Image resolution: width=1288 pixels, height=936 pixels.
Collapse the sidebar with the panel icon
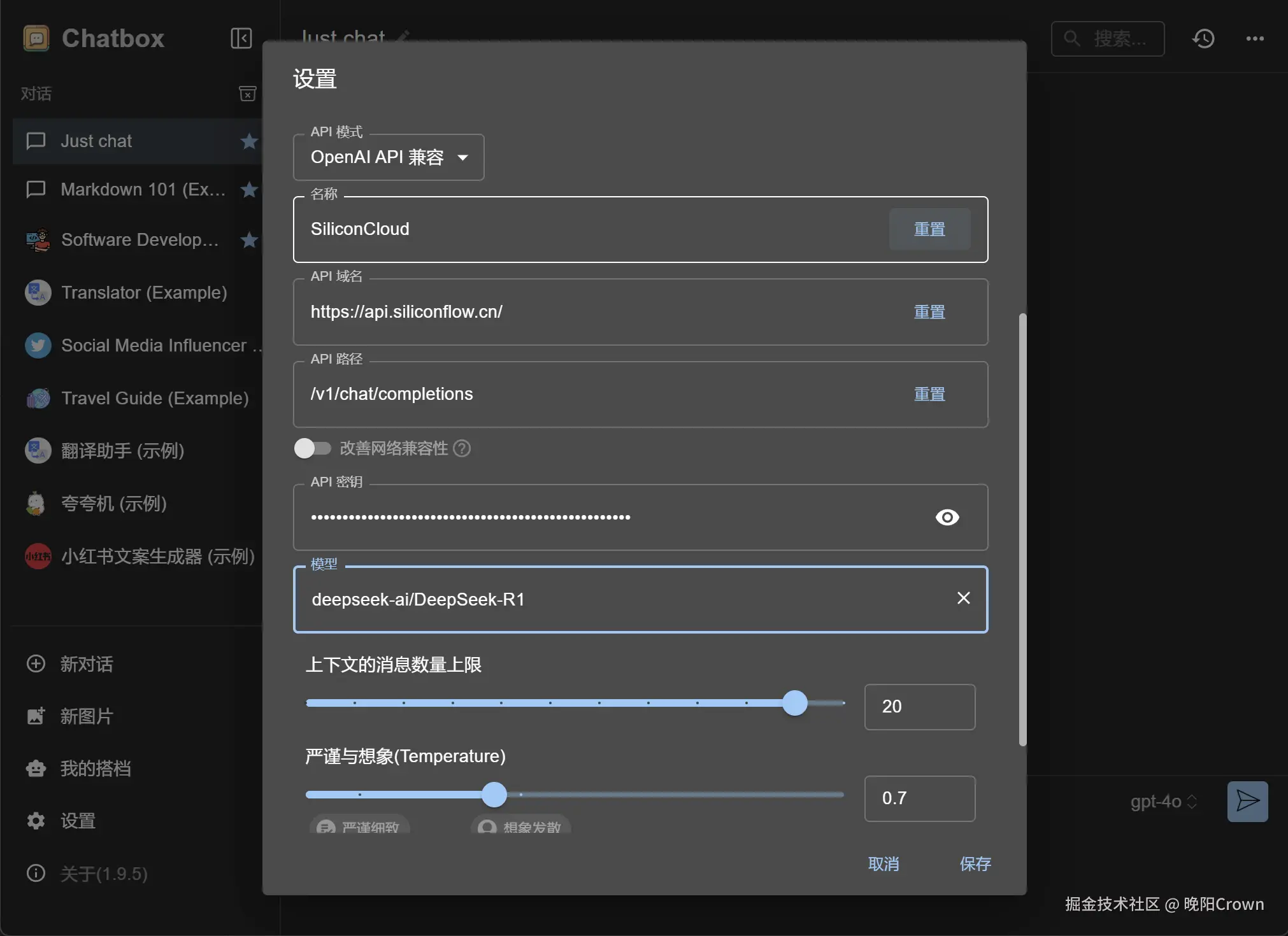[x=241, y=38]
